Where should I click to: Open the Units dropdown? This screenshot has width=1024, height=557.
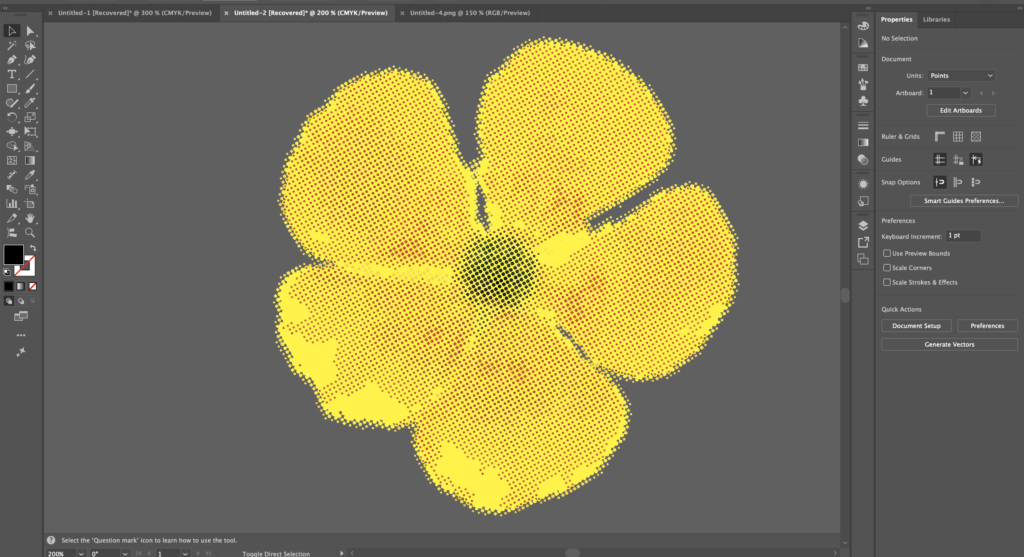[961, 76]
